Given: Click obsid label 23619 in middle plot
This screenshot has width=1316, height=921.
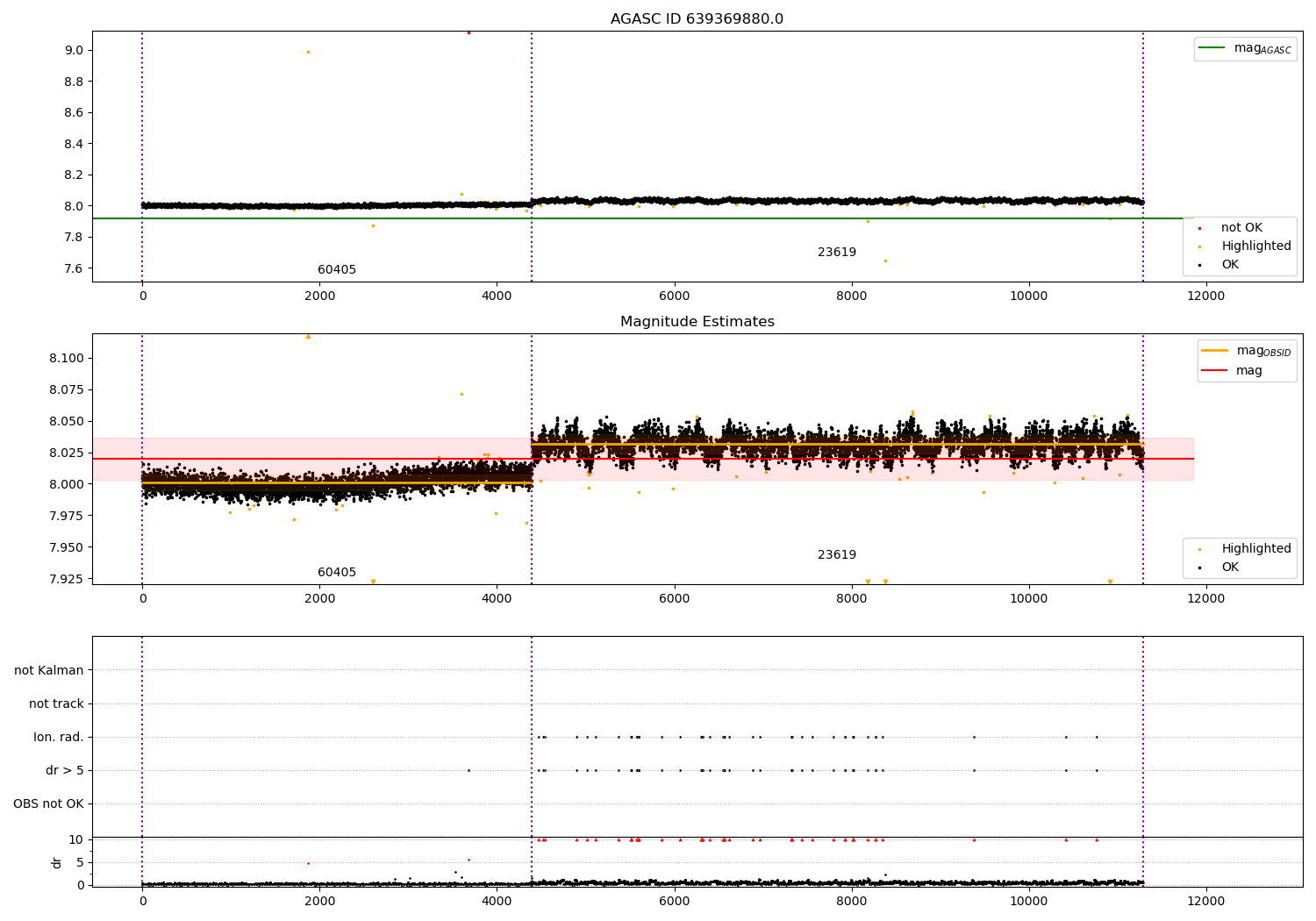Looking at the screenshot, I should pyautogui.click(x=837, y=555).
